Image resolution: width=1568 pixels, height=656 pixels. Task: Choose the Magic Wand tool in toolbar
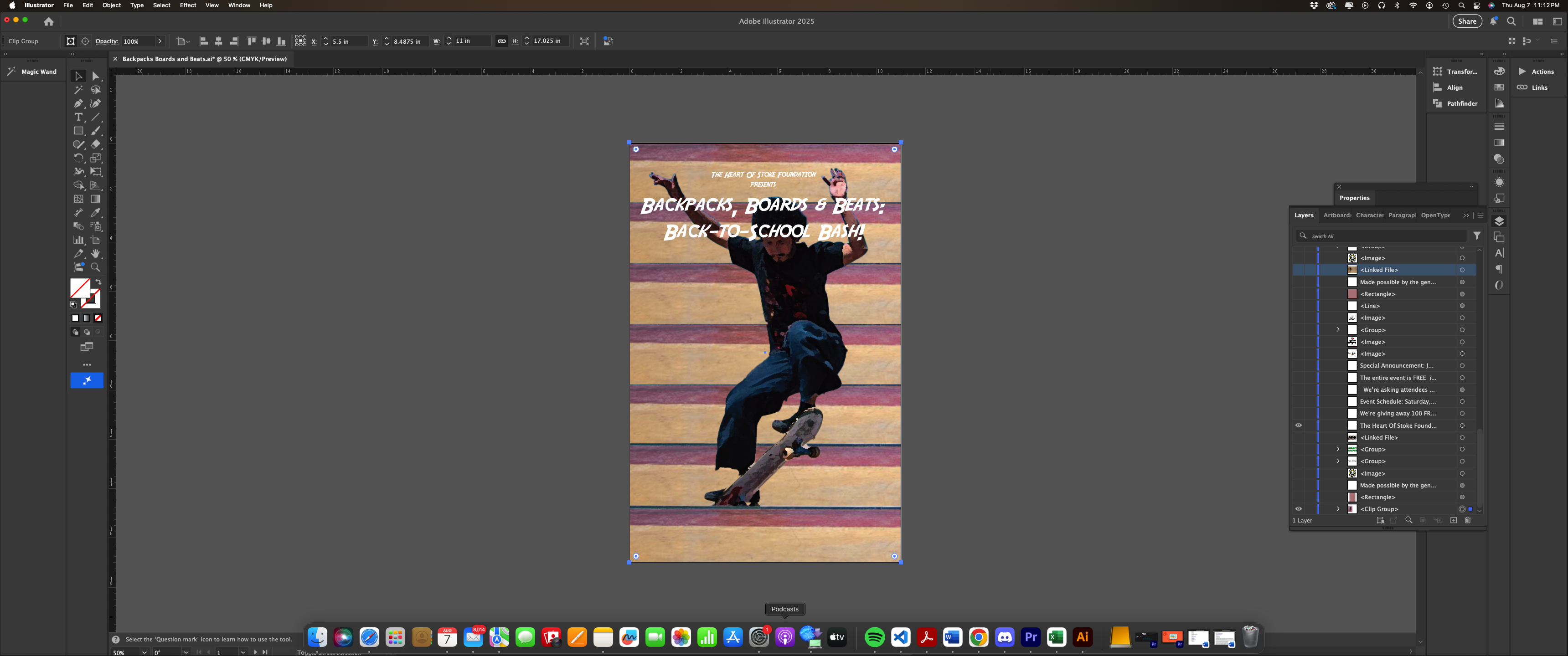(78, 90)
